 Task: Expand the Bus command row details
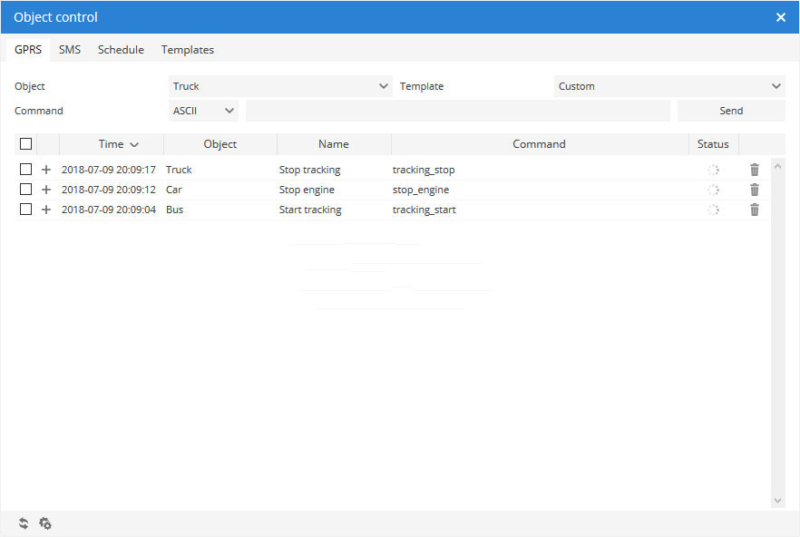tap(46, 210)
